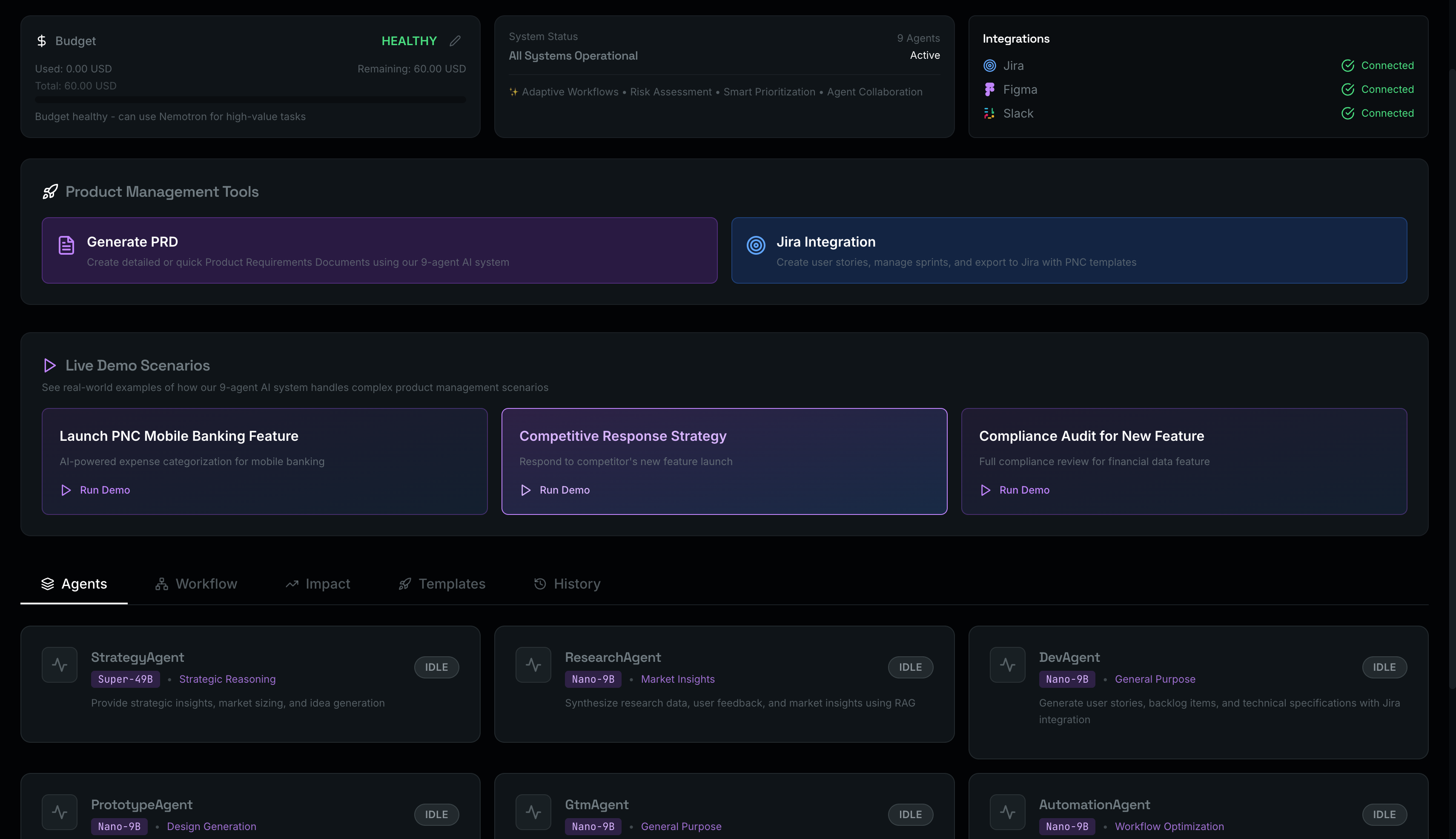The image size is (1456, 839).
Task: Click the Slack integration icon
Action: [989, 114]
